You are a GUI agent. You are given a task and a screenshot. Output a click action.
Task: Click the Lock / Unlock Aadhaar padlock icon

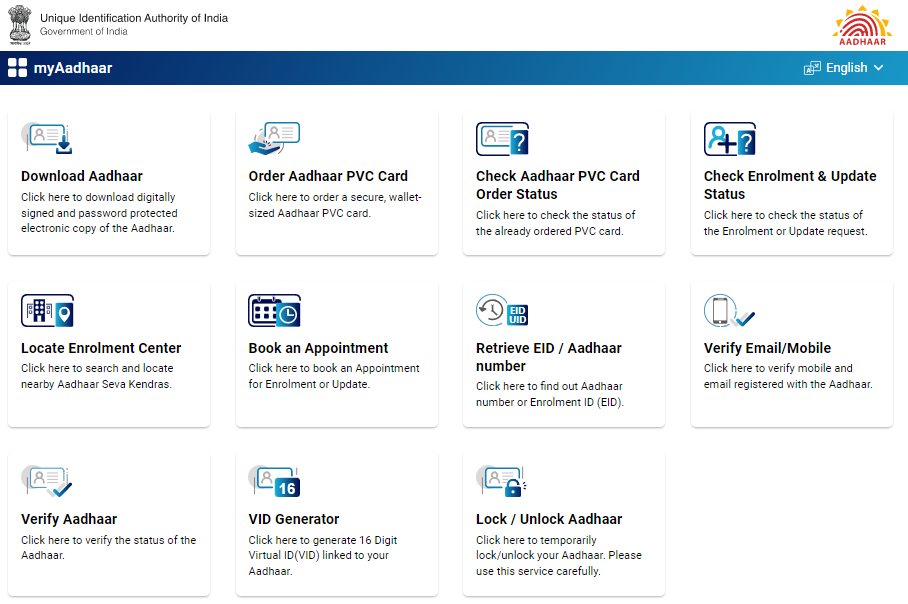pyautogui.click(x=501, y=481)
